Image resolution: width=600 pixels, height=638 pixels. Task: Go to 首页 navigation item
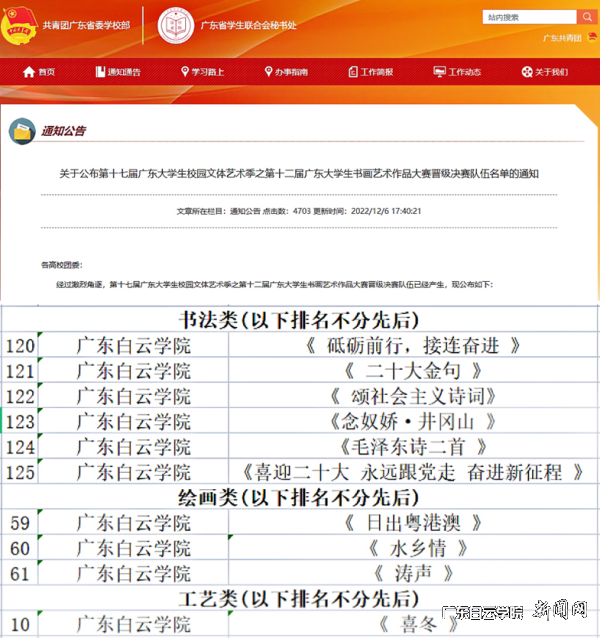(46, 72)
